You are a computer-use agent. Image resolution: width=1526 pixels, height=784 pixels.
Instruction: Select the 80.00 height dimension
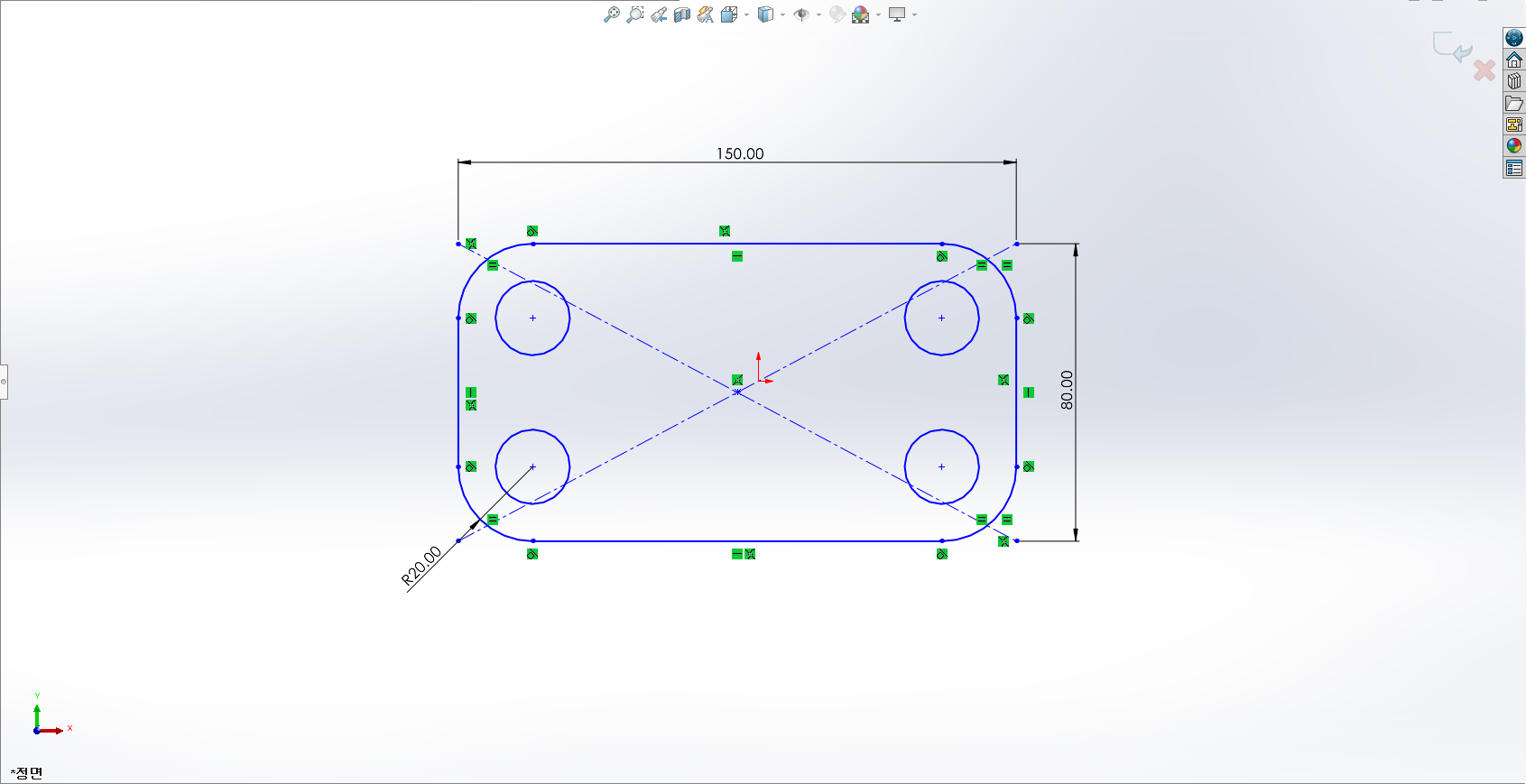pyautogui.click(x=1068, y=390)
